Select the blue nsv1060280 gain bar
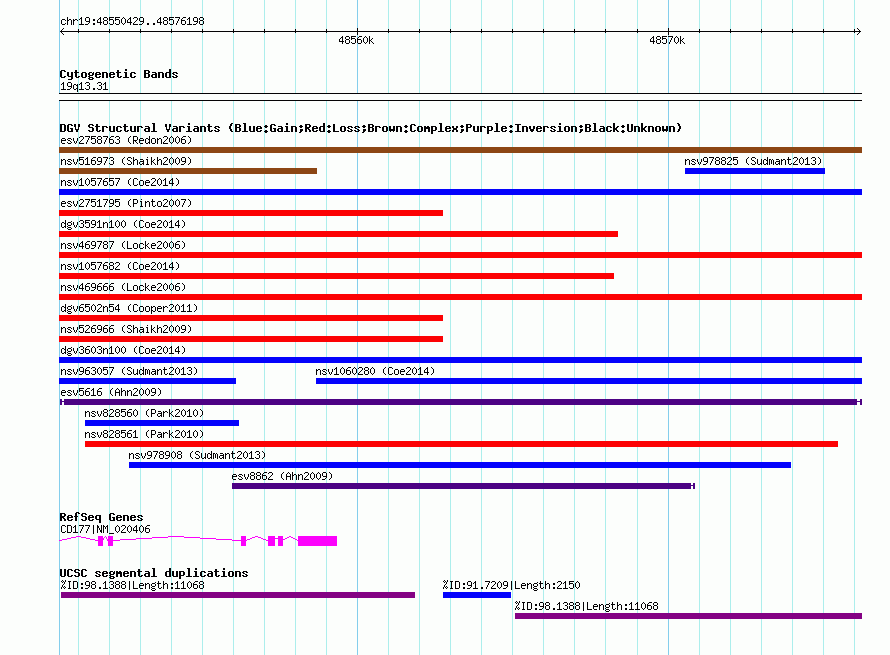Screen dimensions: 890x655 [x=589, y=381]
